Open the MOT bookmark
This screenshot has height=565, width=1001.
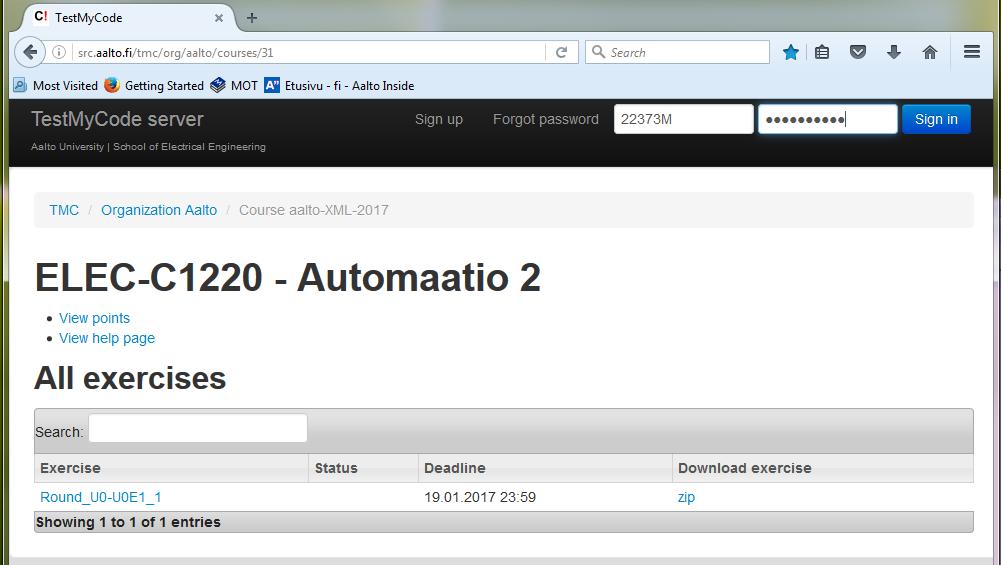click(x=234, y=86)
